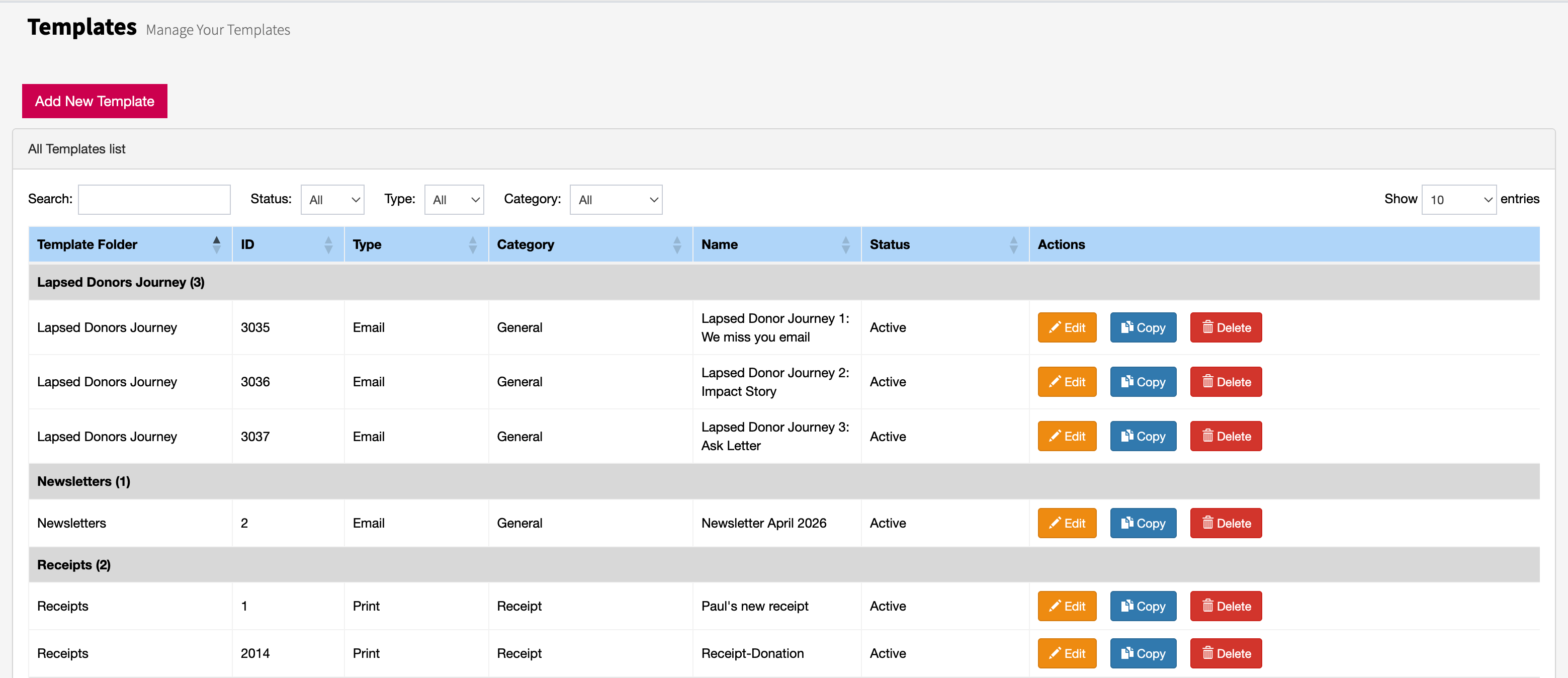Open the Category filter dropdown

616,200
